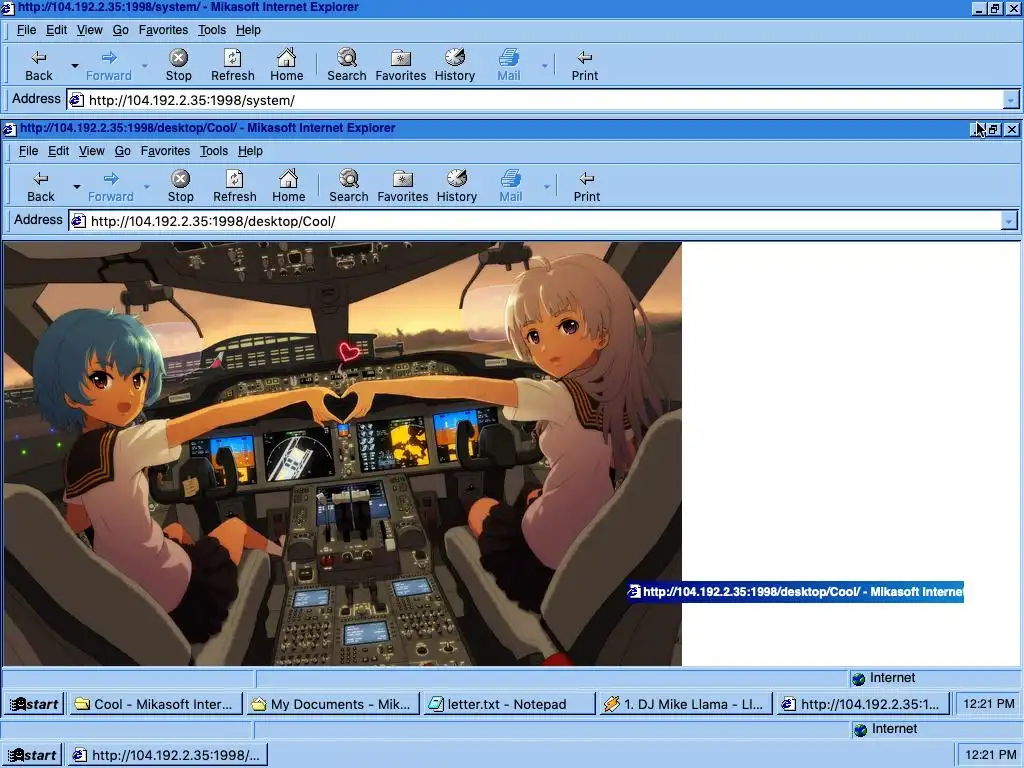Click Refresh in the outer system window toolbar

coord(232,66)
